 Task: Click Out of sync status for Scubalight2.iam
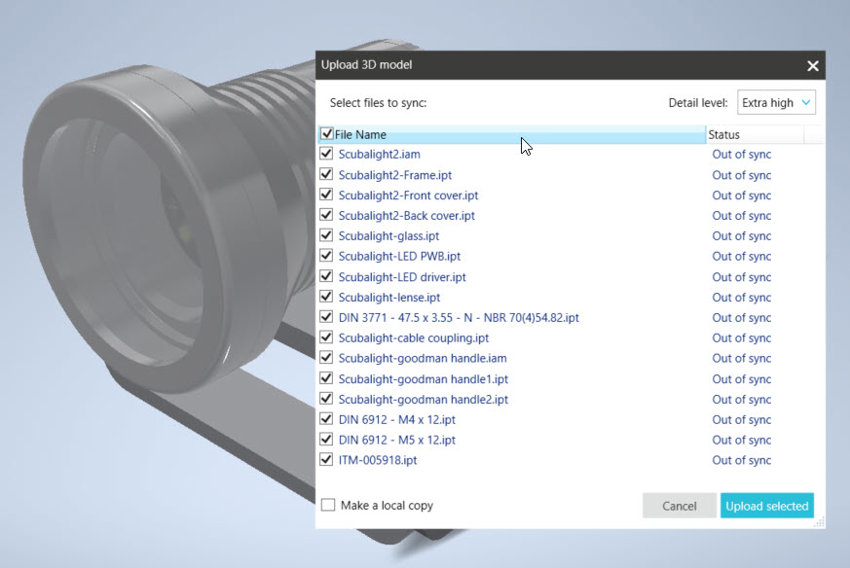coord(742,154)
